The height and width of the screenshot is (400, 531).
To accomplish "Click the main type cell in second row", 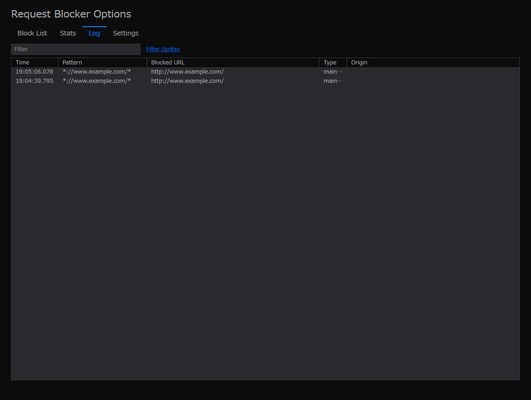I will pos(330,81).
